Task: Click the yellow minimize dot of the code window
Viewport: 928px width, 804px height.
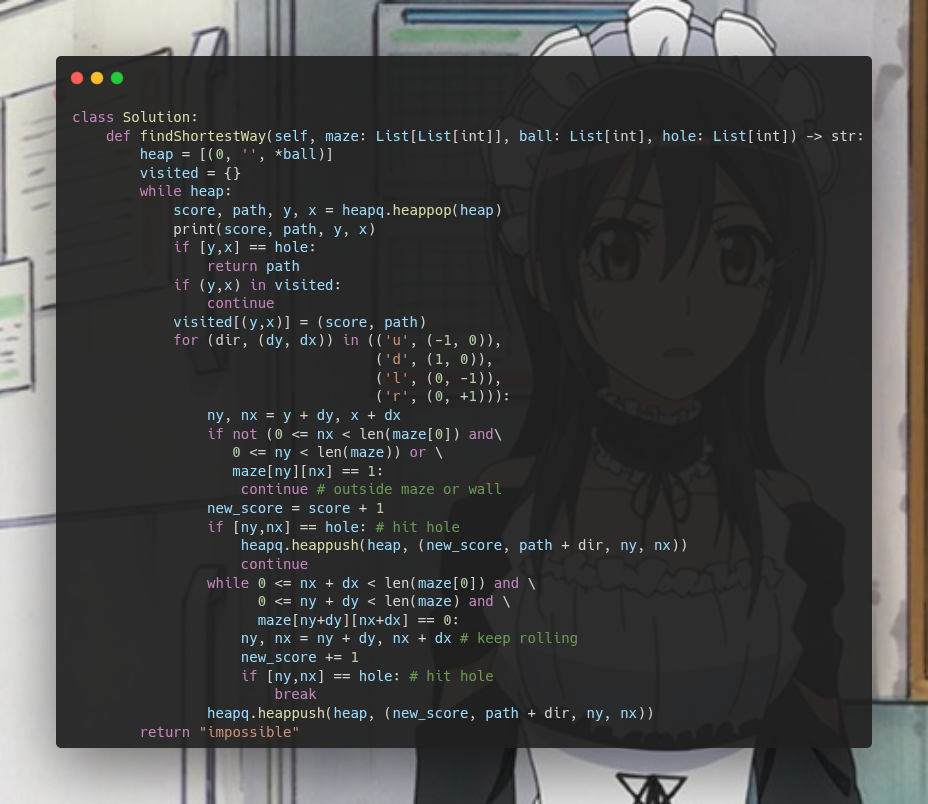Action: 97,78
